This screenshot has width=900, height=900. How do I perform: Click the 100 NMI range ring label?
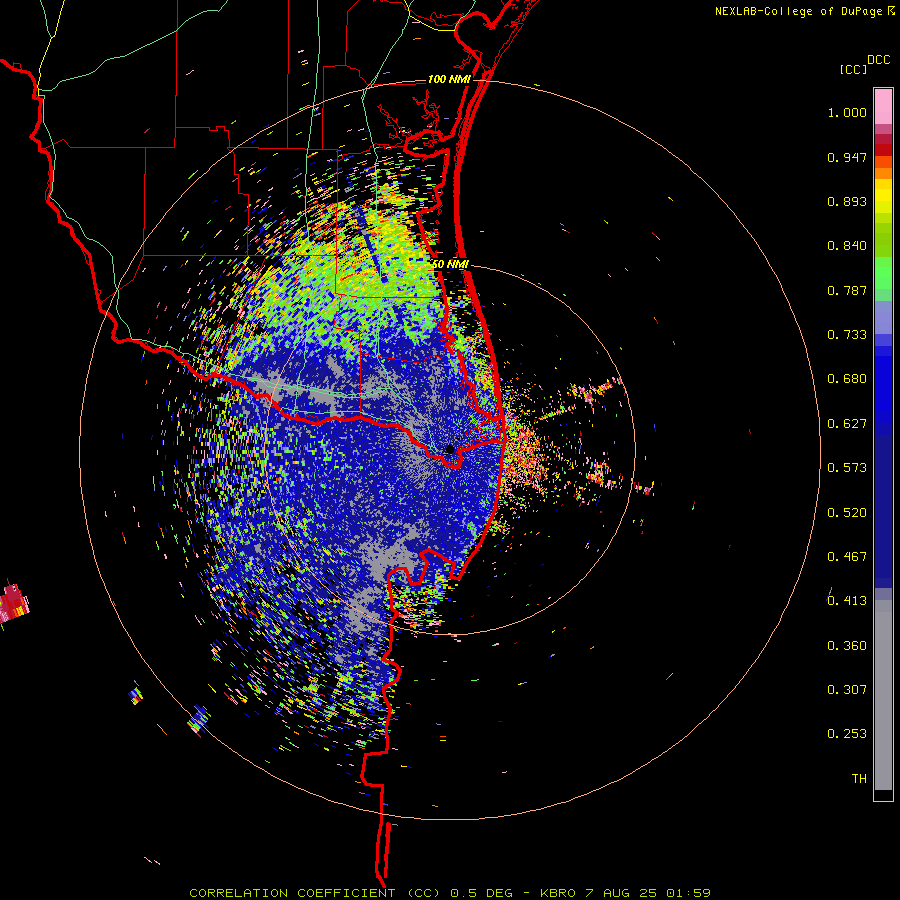point(448,79)
